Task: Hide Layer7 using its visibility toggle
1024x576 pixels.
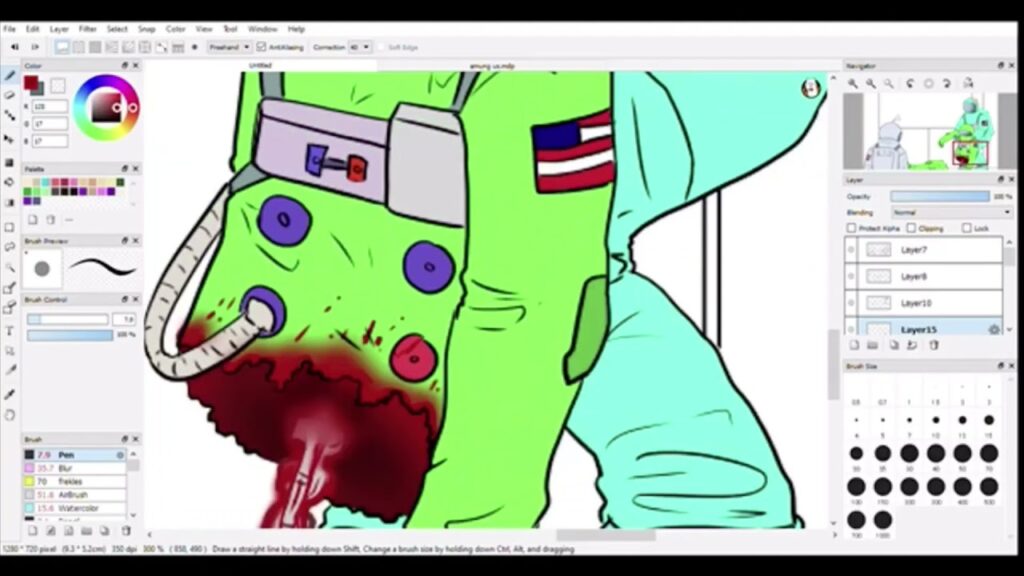Action: (x=851, y=250)
